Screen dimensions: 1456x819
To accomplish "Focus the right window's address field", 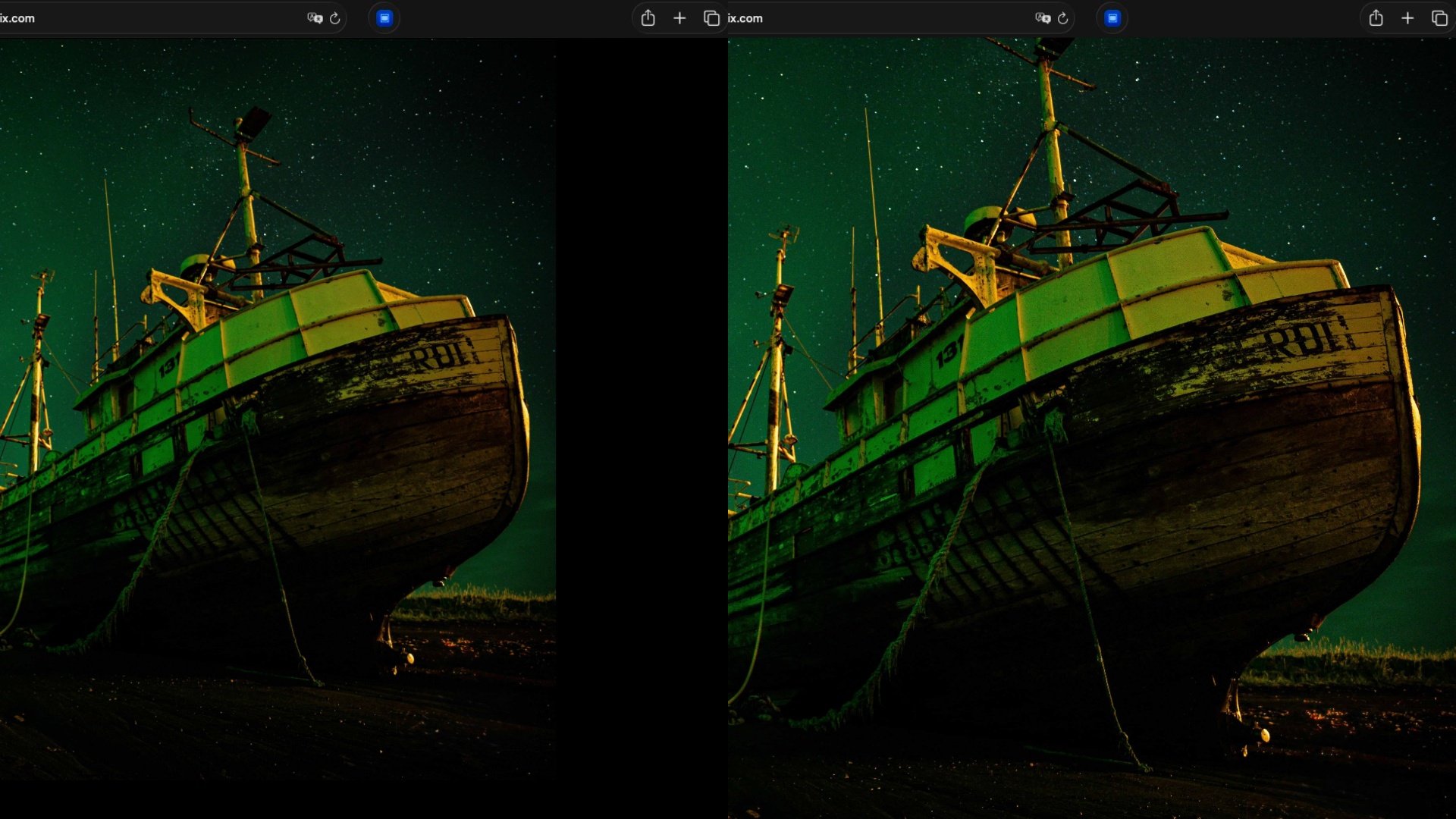I will (880, 18).
